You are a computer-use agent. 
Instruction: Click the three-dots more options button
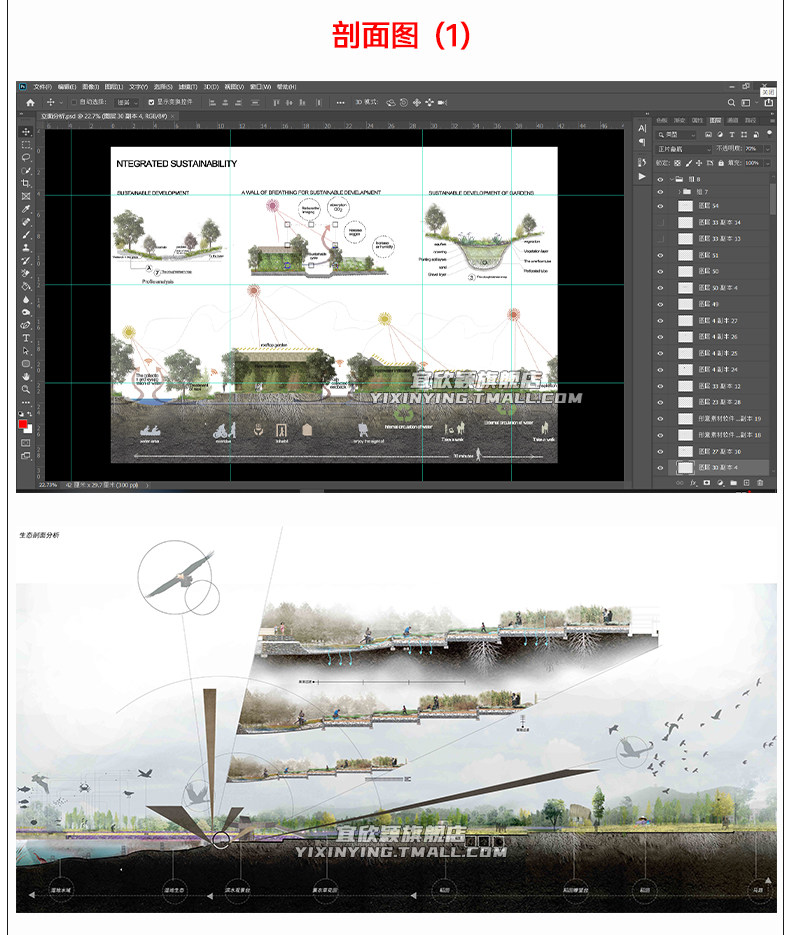tap(340, 103)
